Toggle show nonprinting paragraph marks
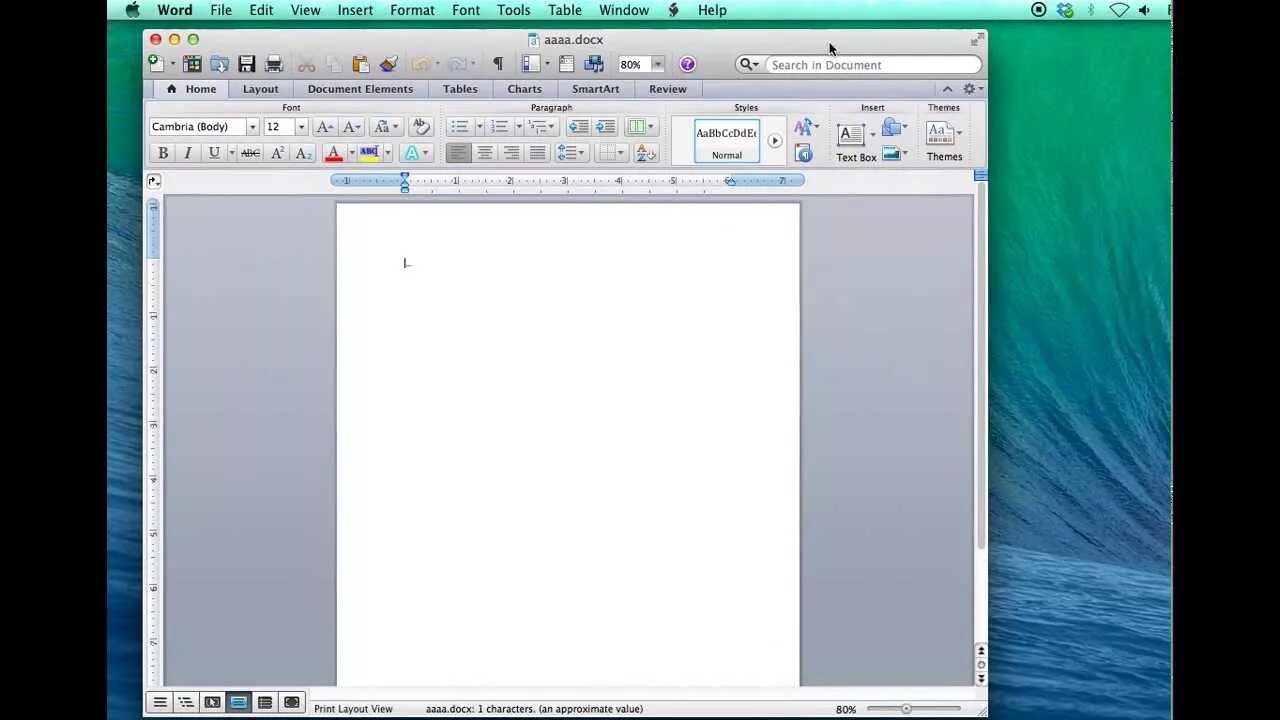 coord(498,64)
